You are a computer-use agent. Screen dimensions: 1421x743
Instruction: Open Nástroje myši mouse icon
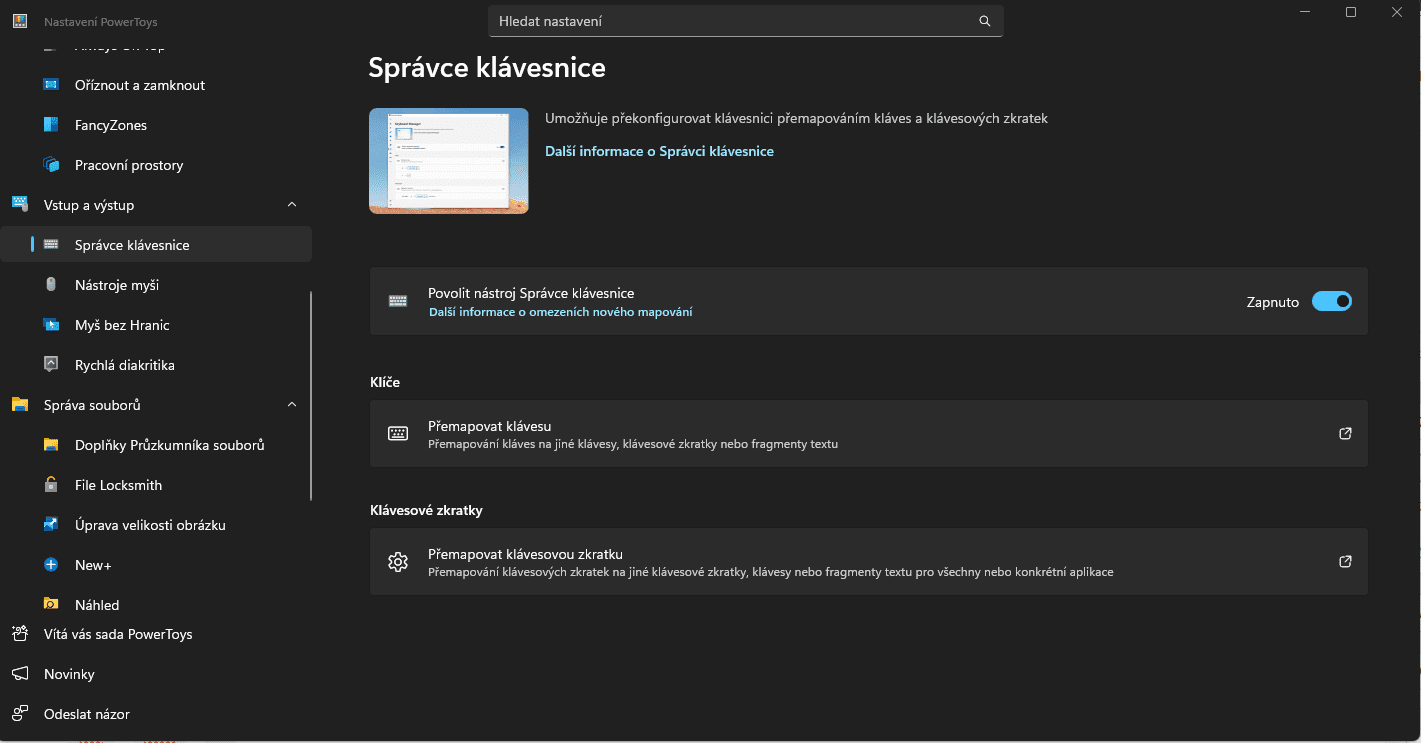[51, 285]
